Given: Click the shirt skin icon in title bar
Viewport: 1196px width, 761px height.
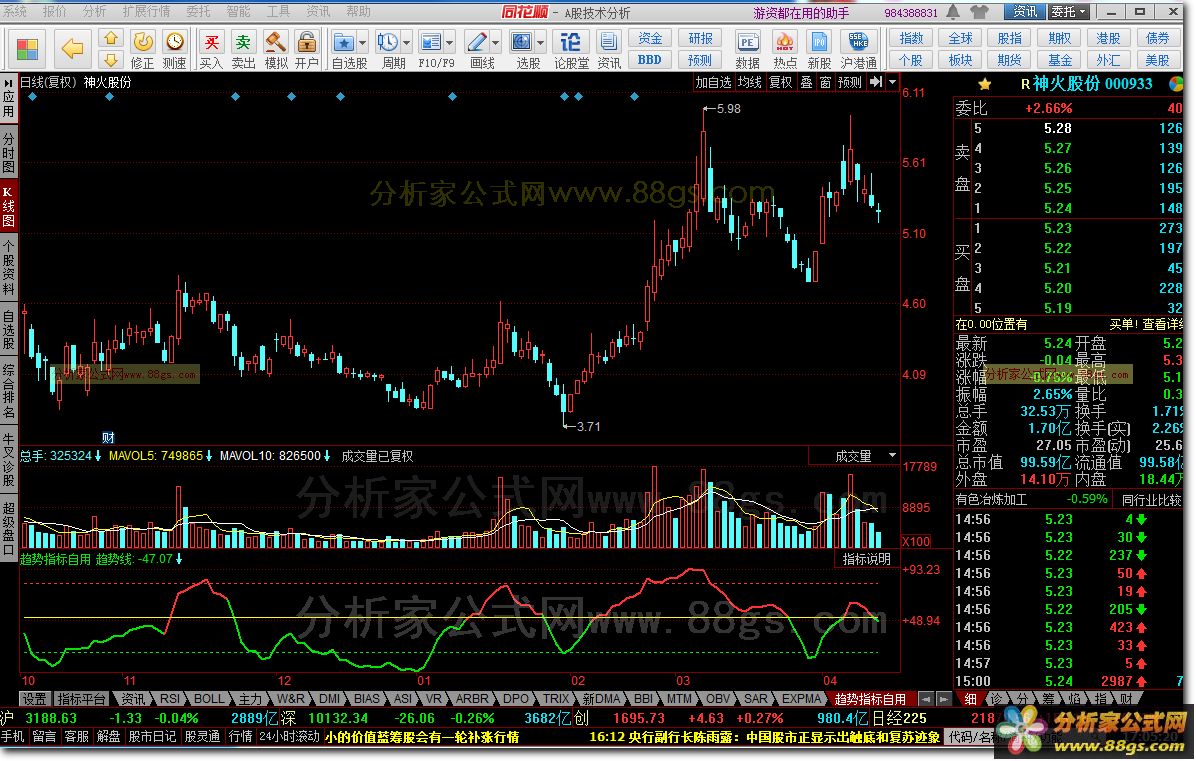Looking at the screenshot, I should [979, 11].
